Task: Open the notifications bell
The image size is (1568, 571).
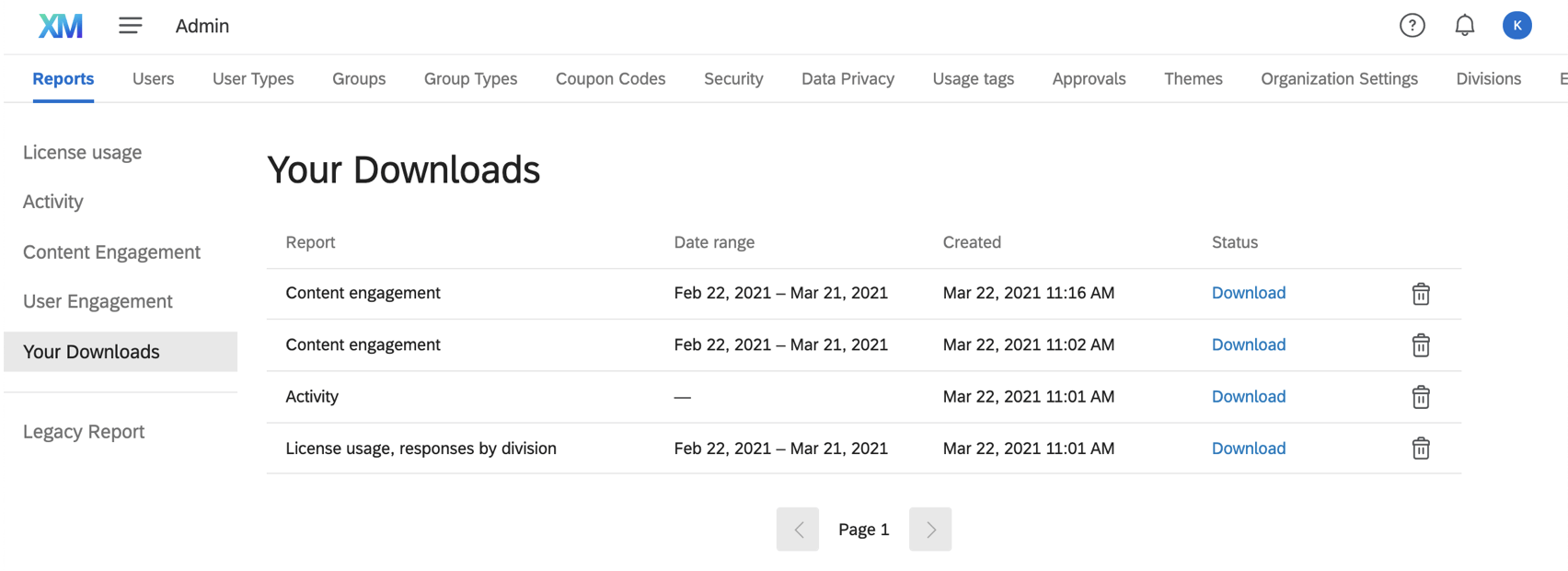Action: point(1464,26)
